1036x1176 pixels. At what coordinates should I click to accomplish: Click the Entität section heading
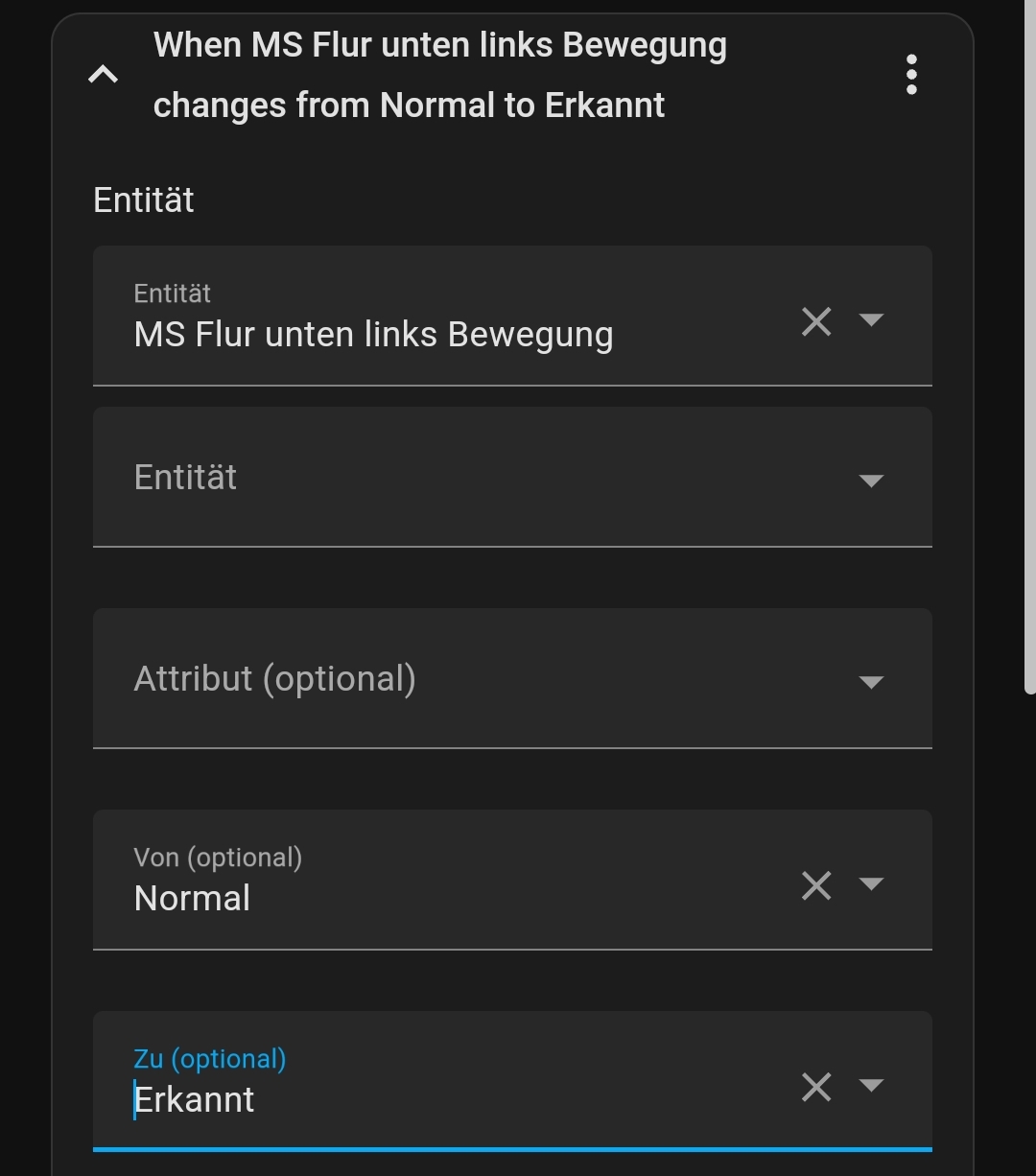(x=144, y=200)
